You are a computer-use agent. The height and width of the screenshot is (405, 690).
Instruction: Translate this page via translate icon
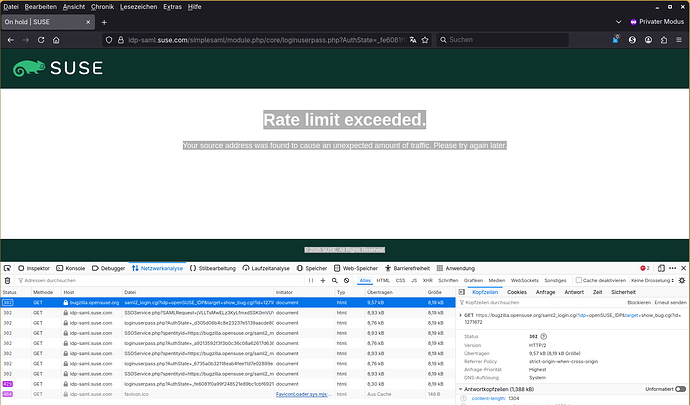coord(413,40)
